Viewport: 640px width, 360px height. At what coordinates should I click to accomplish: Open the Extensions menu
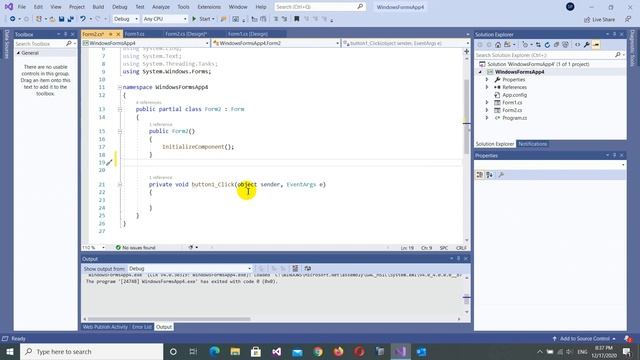[209, 7]
